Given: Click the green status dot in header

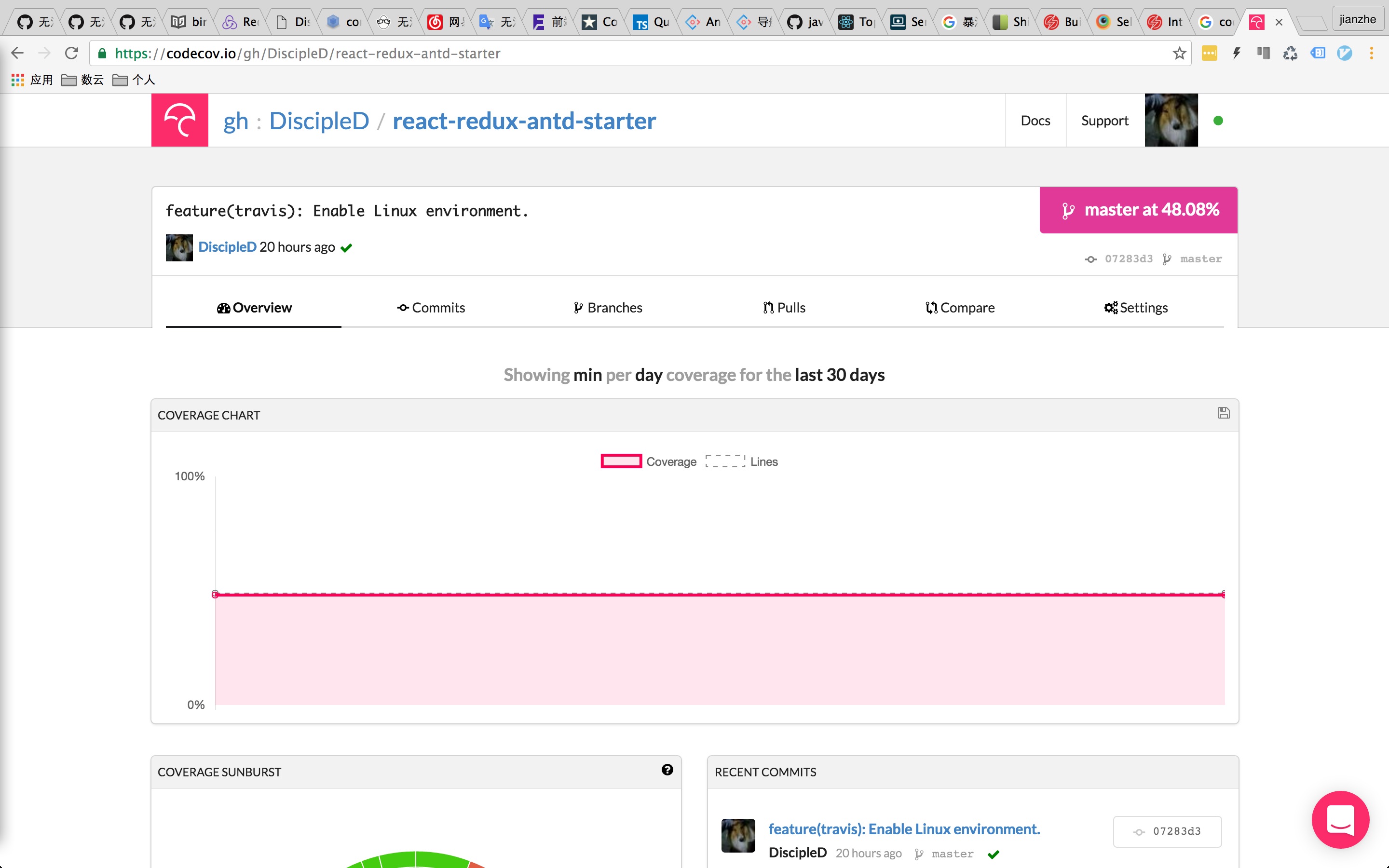Looking at the screenshot, I should (1218, 121).
